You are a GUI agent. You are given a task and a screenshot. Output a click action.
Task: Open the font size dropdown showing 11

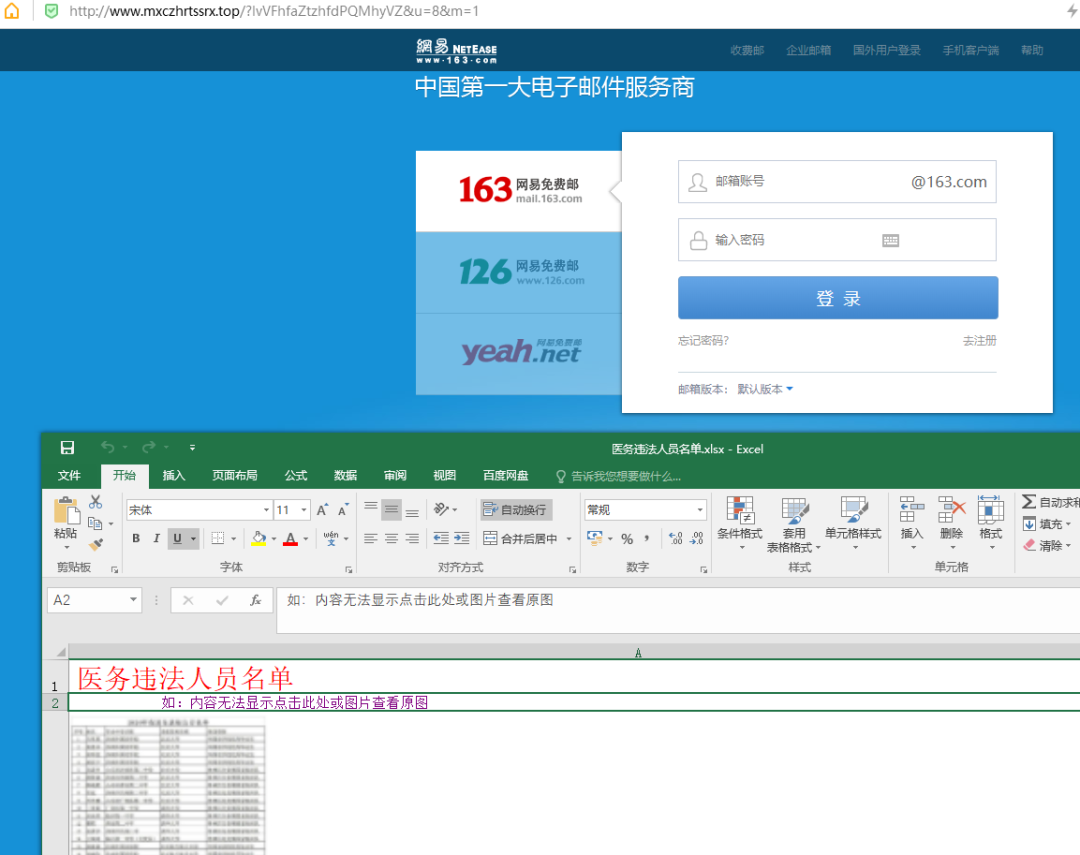click(x=304, y=510)
